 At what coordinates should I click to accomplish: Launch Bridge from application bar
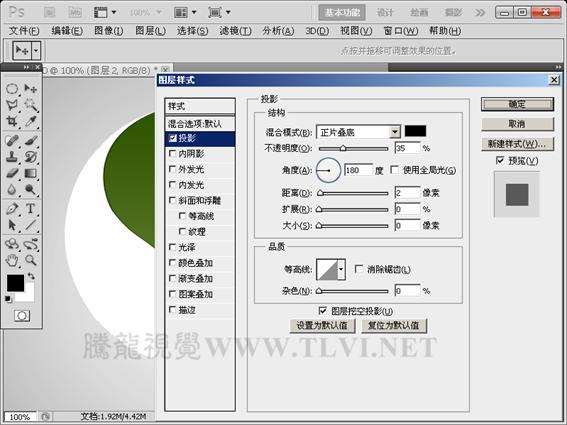(50, 12)
